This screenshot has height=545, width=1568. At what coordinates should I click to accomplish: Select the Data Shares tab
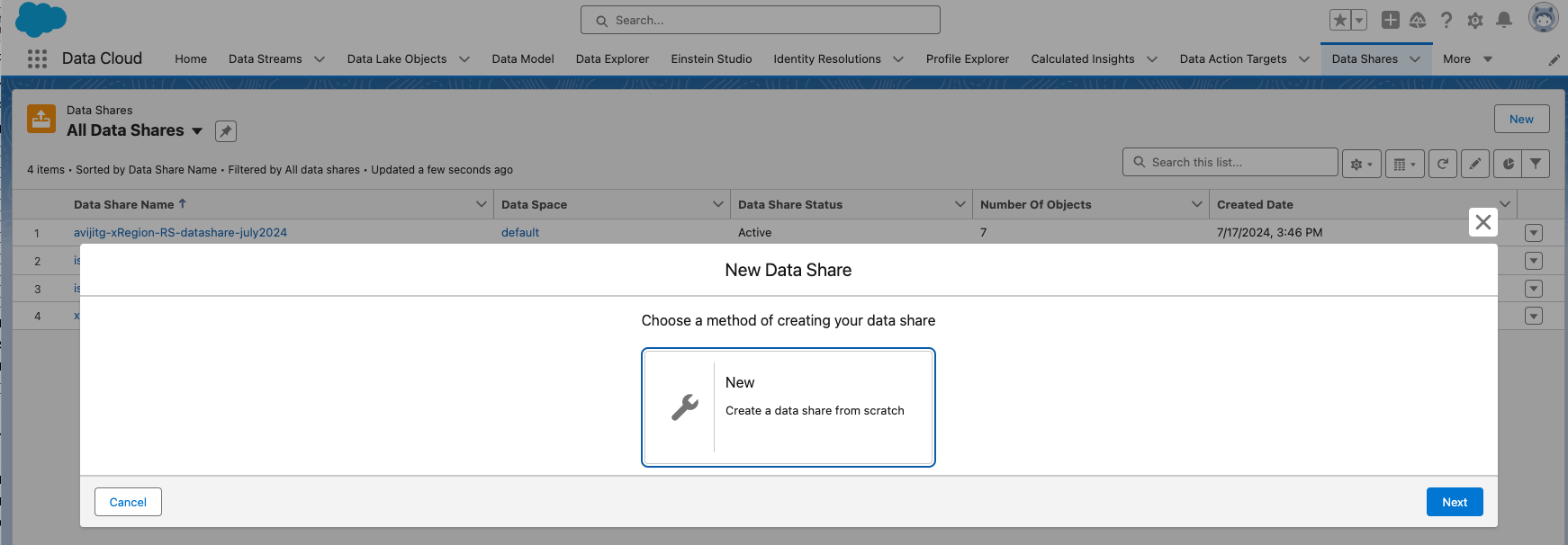click(x=1365, y=59)
